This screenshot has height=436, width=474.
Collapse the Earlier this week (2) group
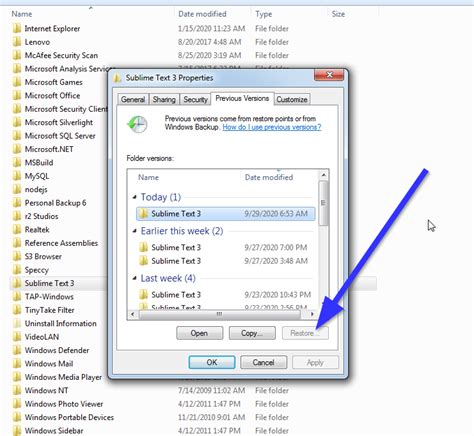tap(134, 231)
